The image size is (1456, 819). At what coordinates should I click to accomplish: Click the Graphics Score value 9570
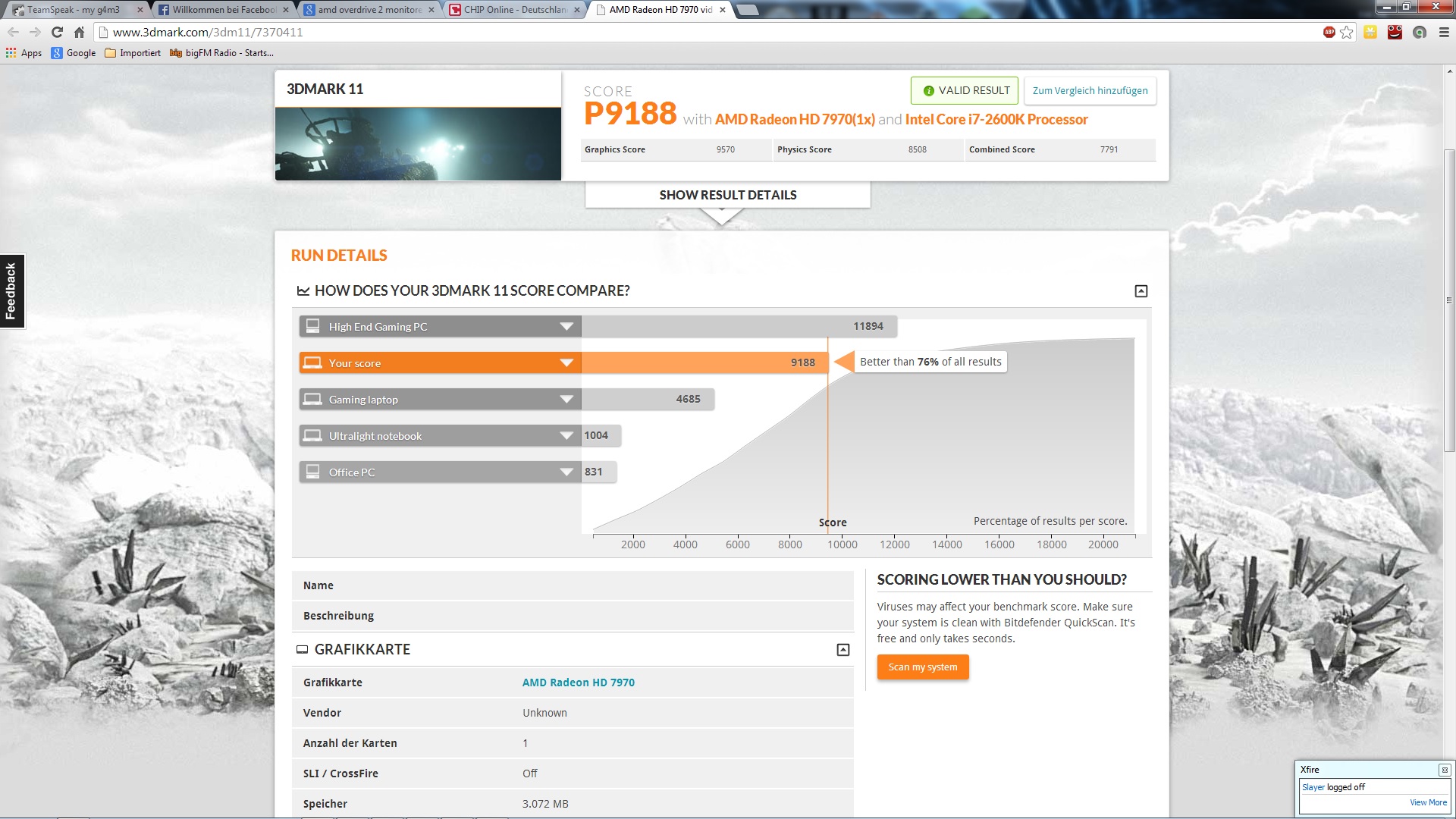click(726, 149)
